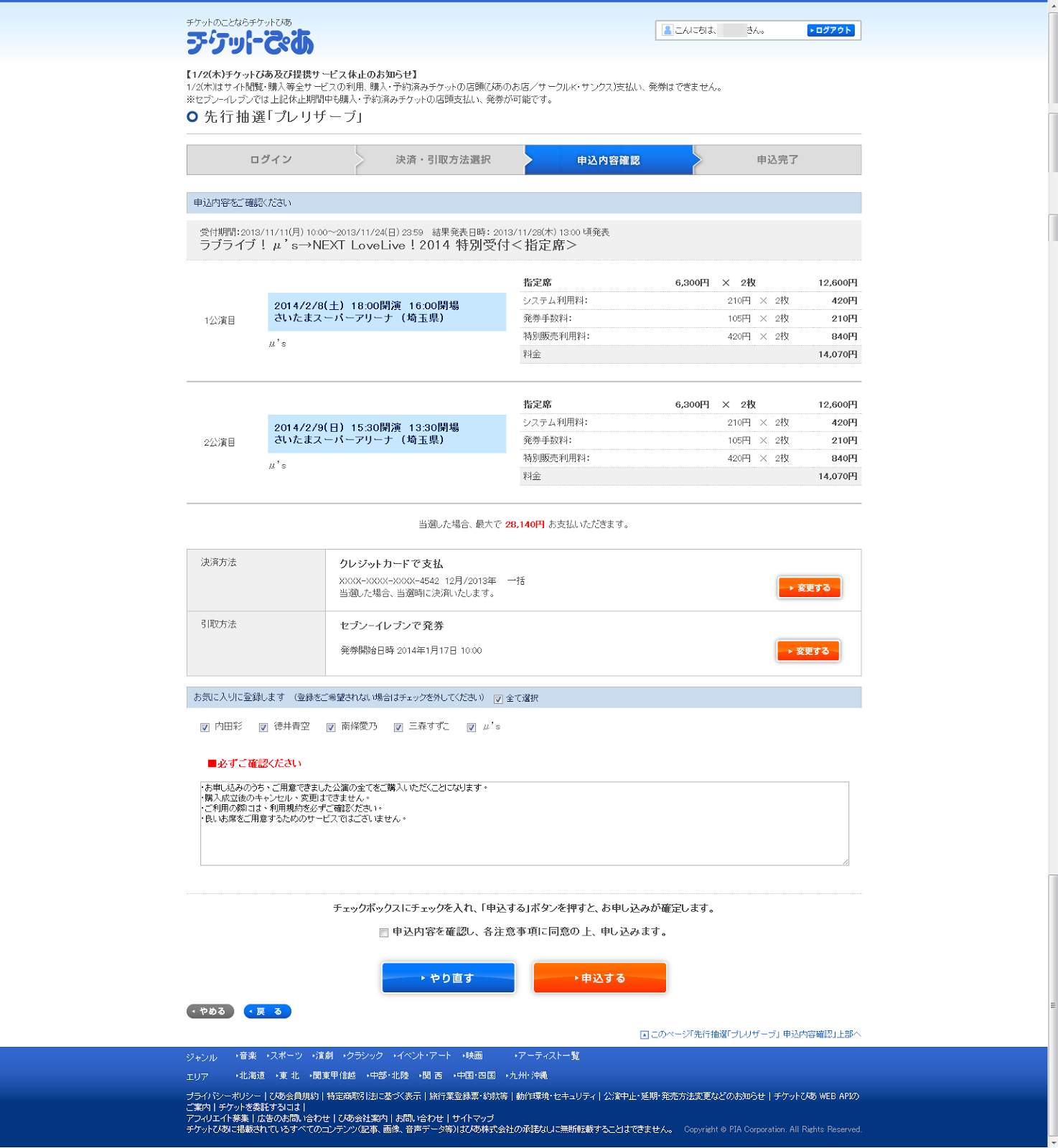Open the お問い合わせ footer link
The image size is (1058, 1148).
(x=420, y=1119)
